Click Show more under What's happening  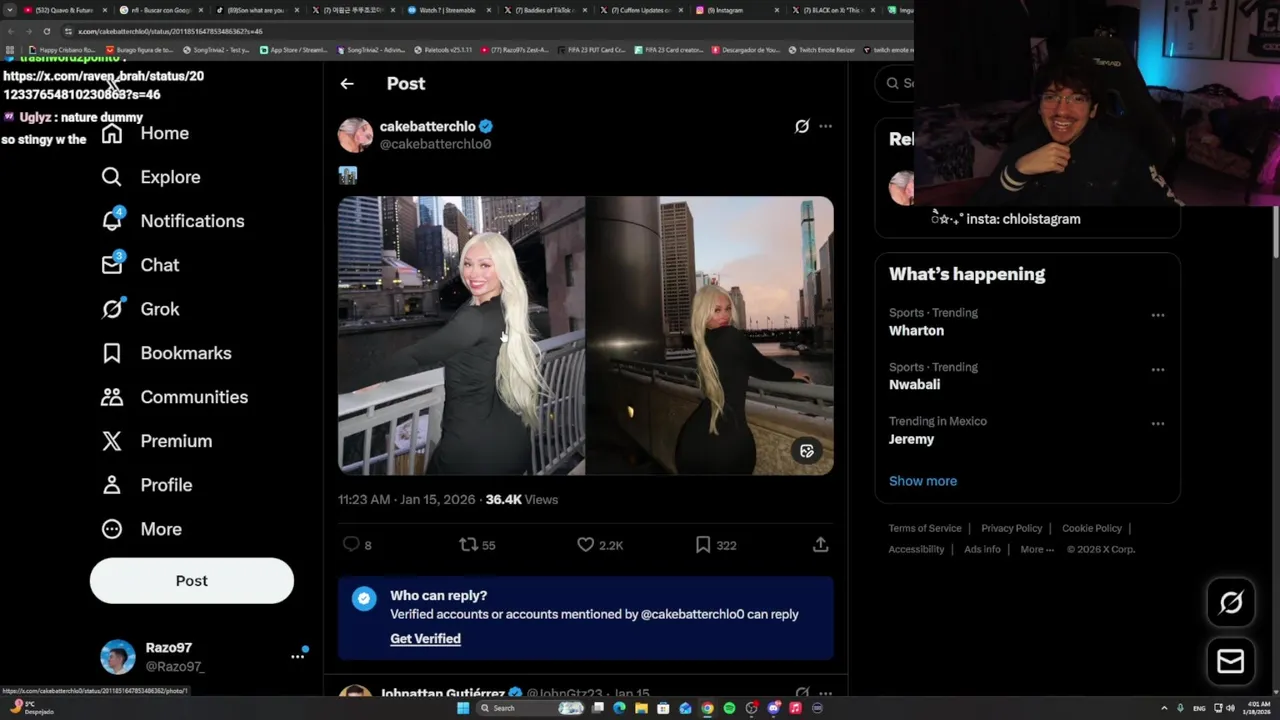tap(923, 481)
